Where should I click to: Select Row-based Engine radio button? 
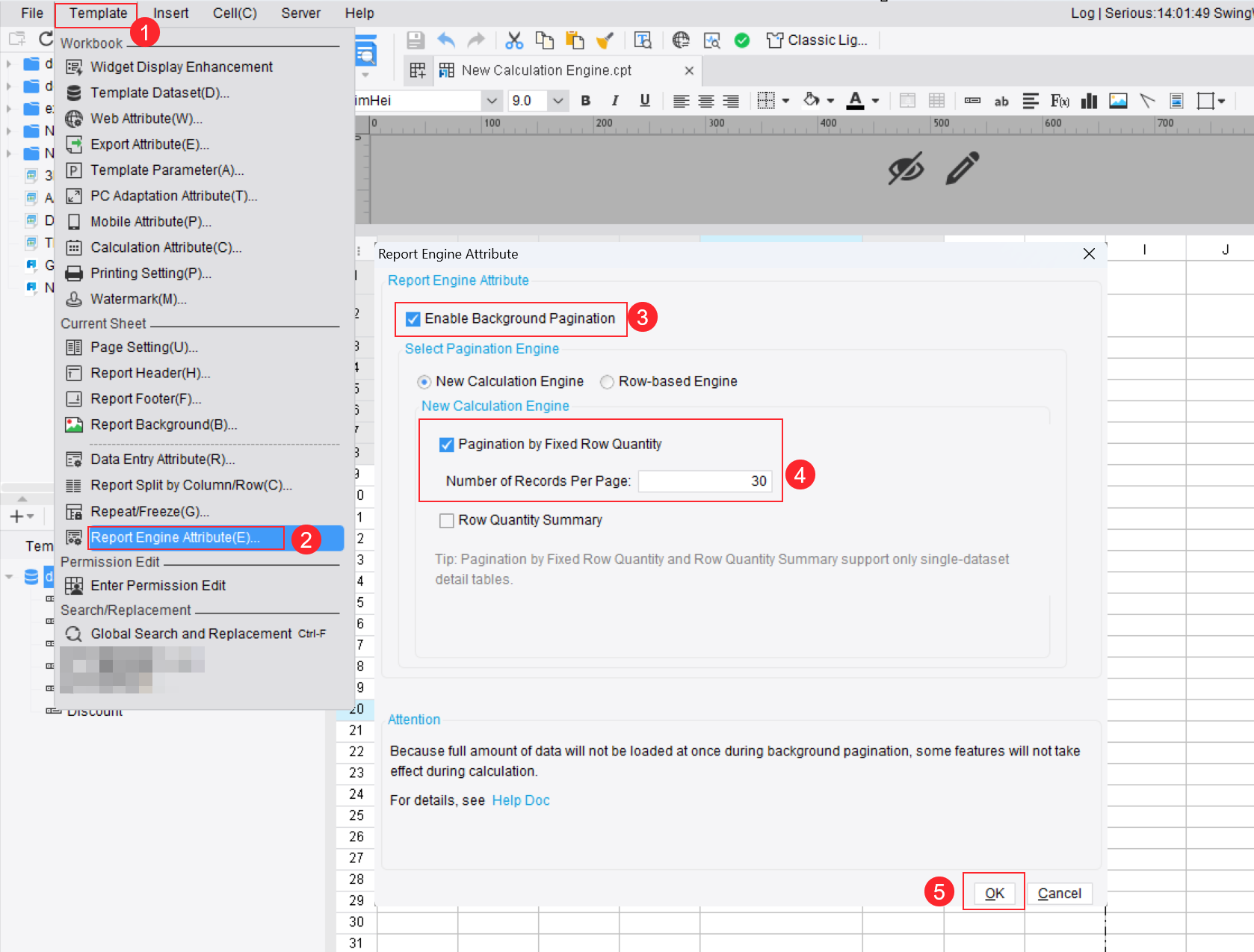[607, 382]
